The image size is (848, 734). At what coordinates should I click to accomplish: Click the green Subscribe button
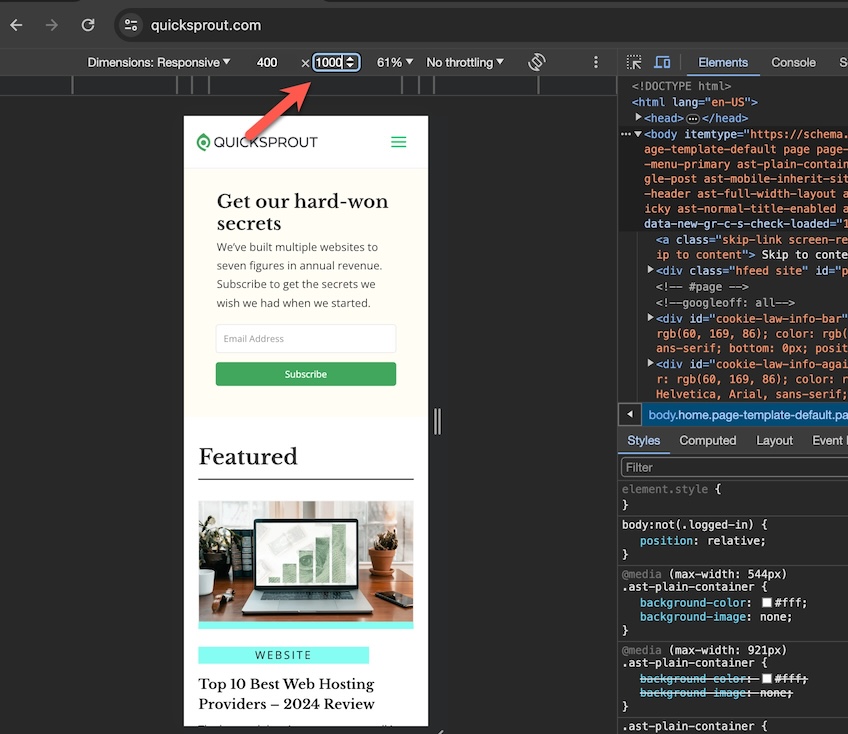coord(306,374)
